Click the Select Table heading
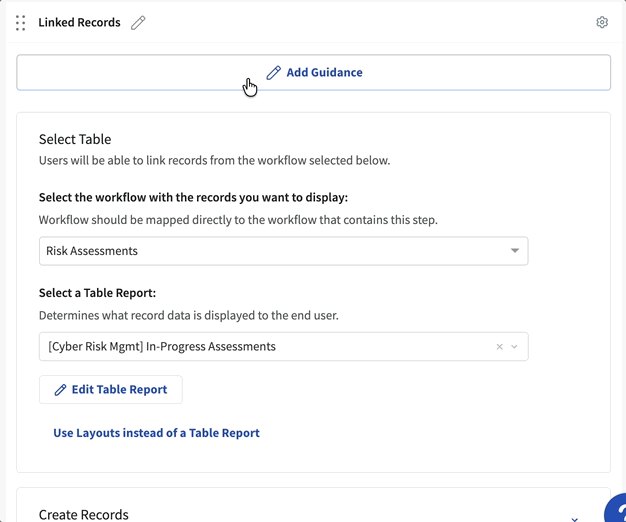 tap(75, 139)
